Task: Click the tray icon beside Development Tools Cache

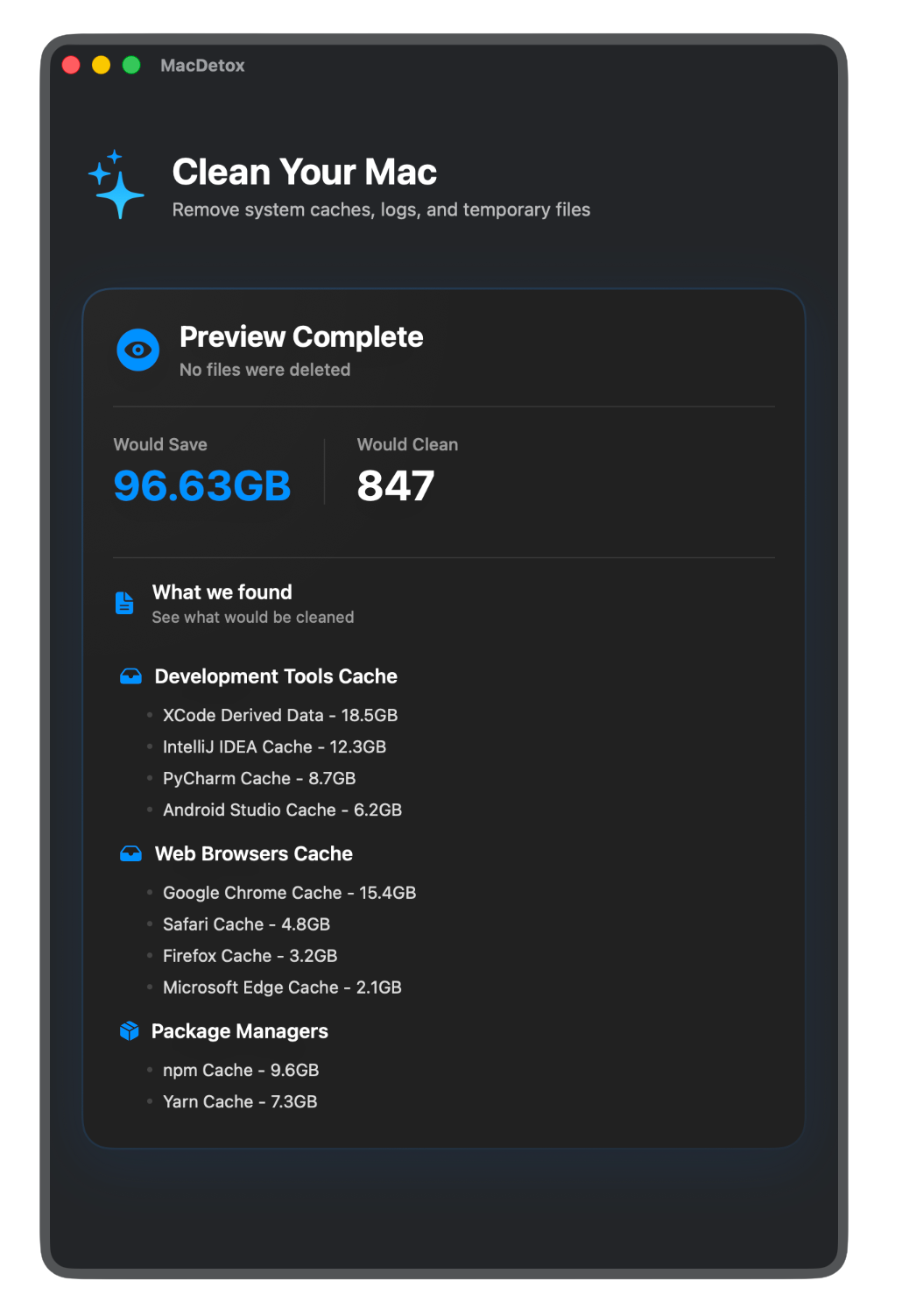Action: 130,676
